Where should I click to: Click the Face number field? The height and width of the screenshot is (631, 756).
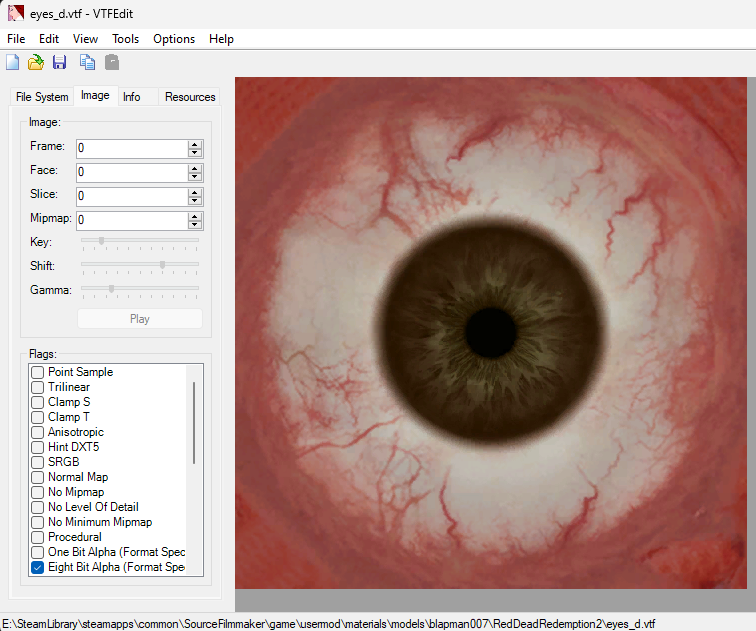[132, 173]
